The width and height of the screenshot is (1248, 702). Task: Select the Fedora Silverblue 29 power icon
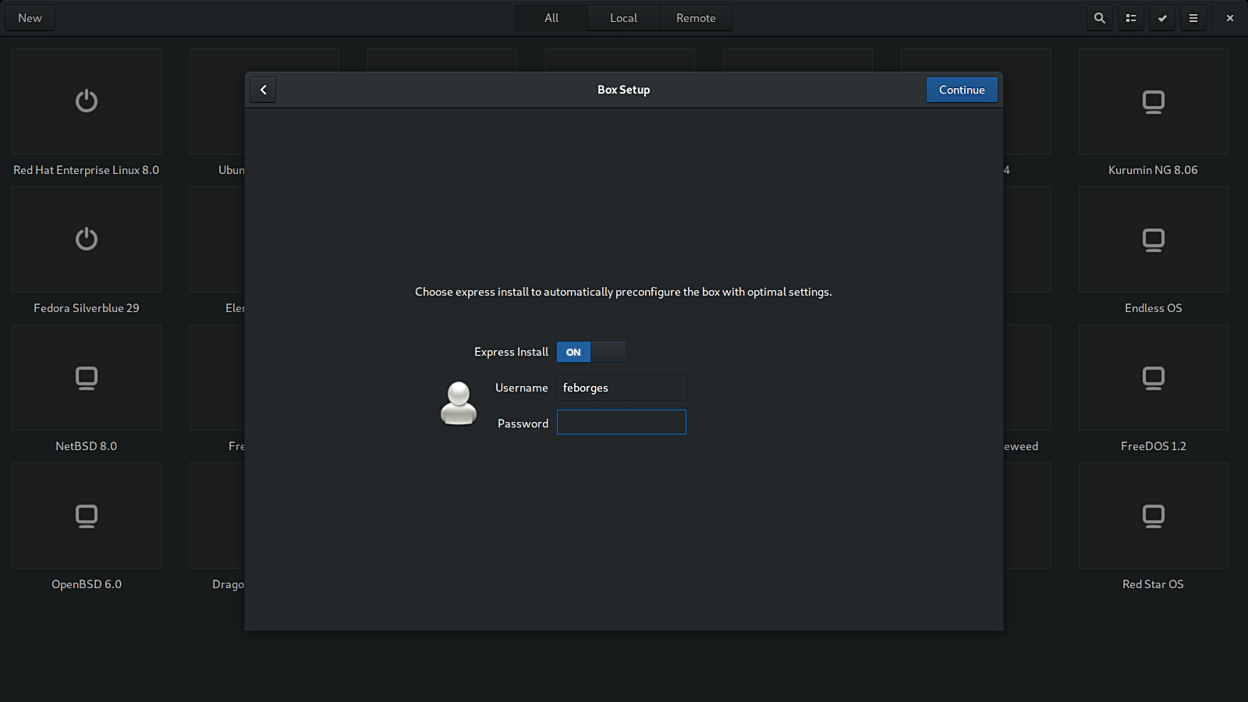point(86,239)
